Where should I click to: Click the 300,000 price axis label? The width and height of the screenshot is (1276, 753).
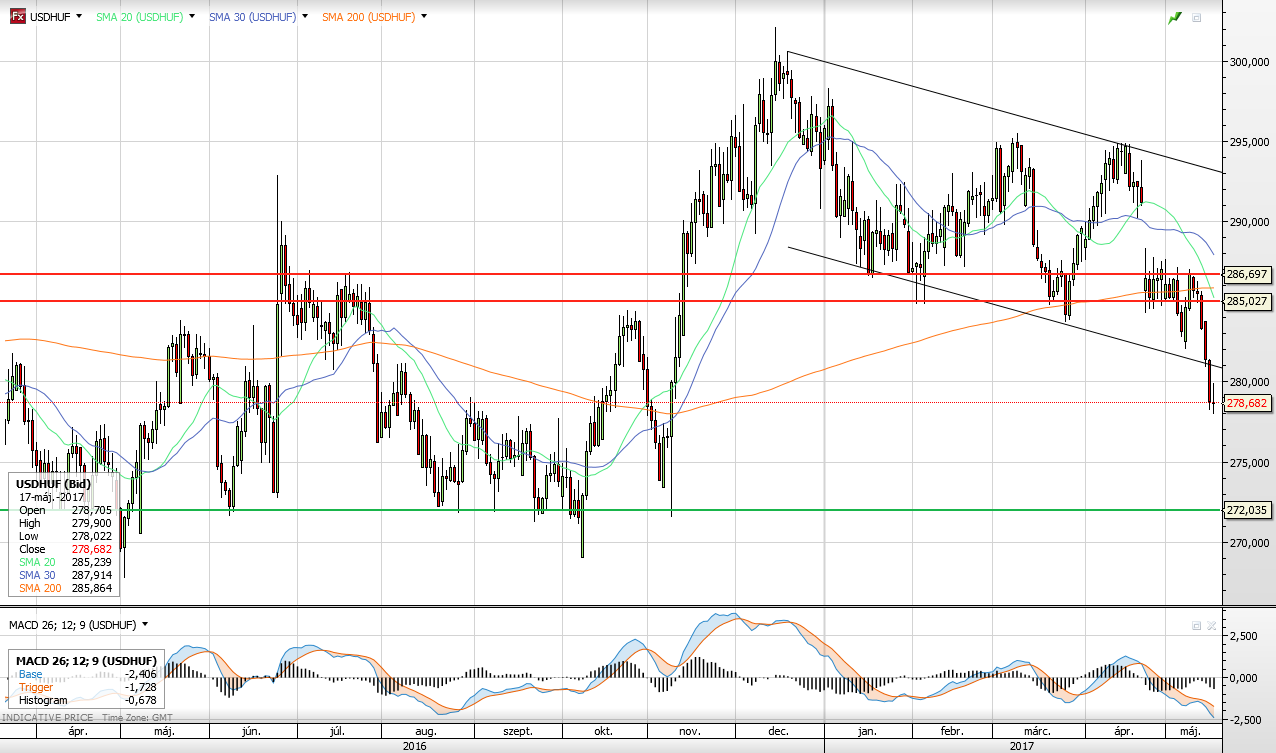[x=1247, y=61]
